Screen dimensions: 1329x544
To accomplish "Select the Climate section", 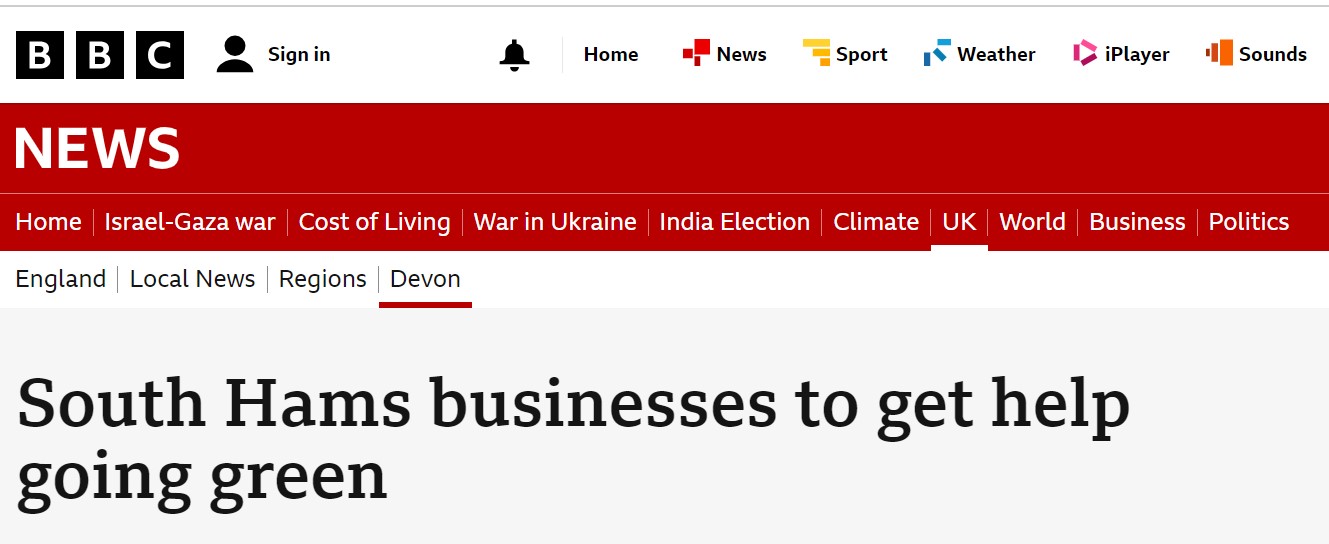I will point(876,222).
